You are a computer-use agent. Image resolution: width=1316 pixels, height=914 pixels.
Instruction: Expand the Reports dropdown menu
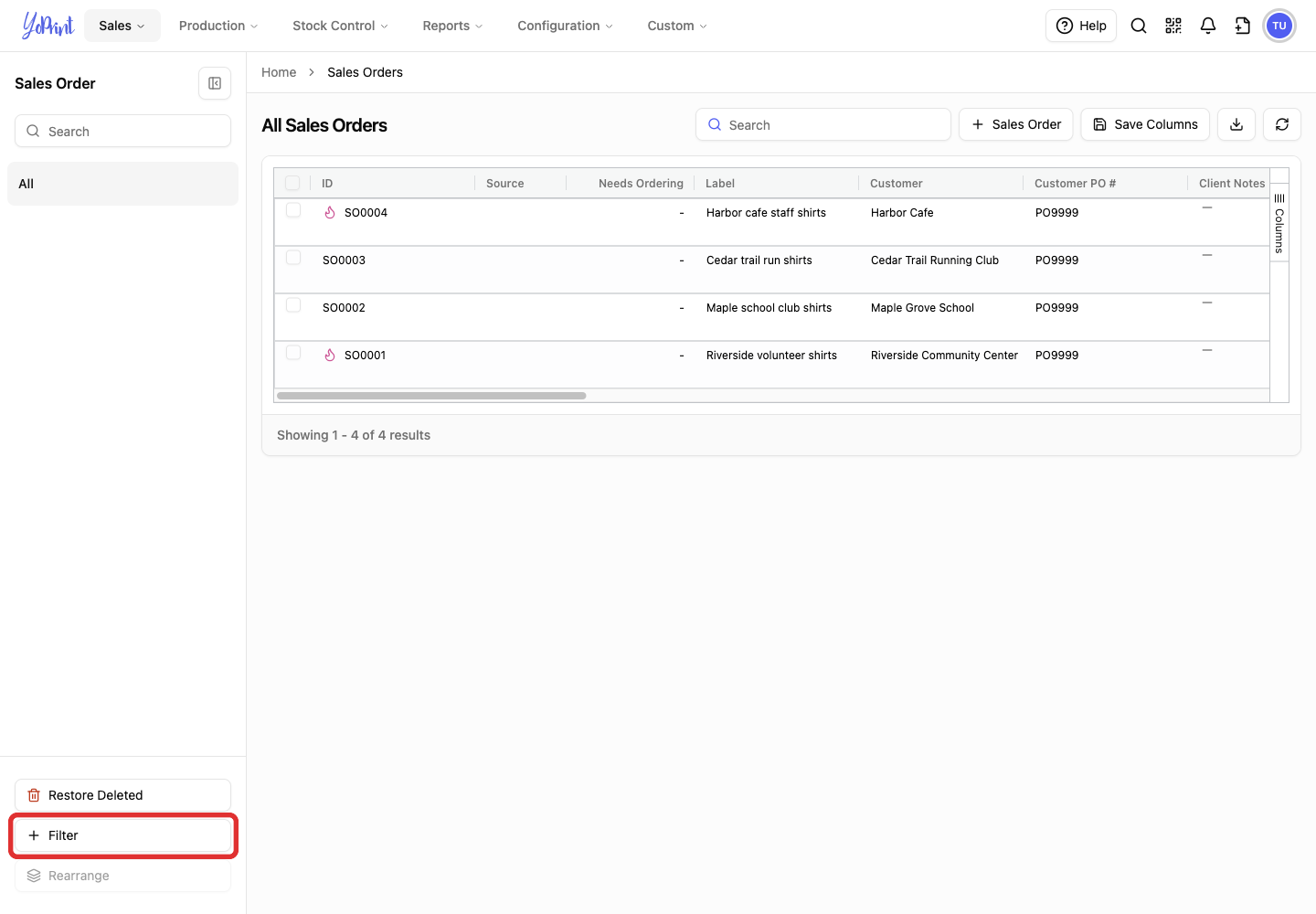pyautogui.click(x=452, y=26)
